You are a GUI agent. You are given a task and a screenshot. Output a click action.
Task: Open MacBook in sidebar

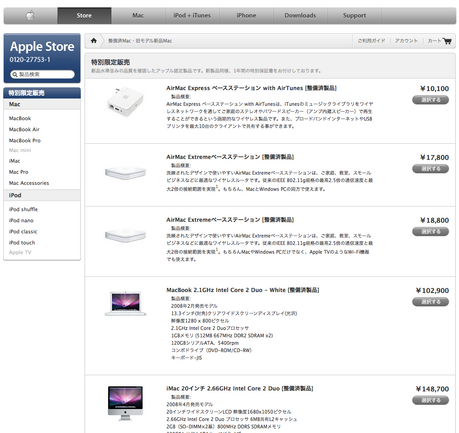[20, 118]
